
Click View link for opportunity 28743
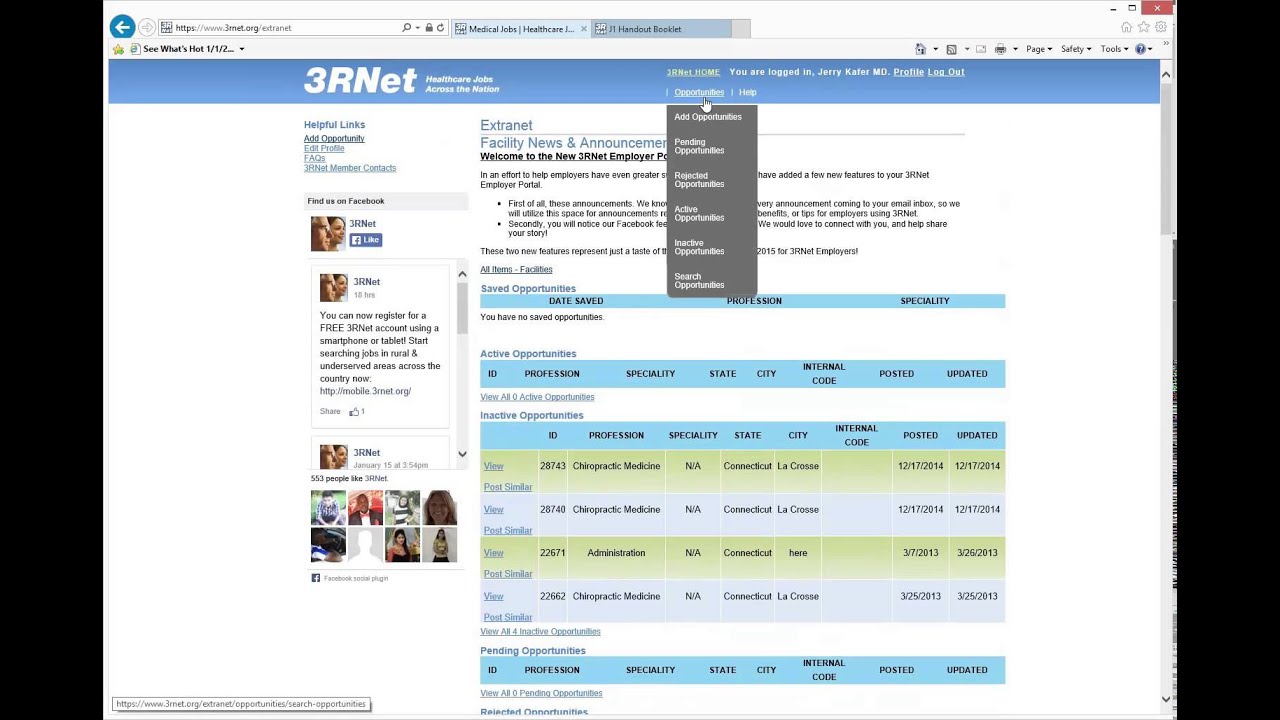(493, 466)
